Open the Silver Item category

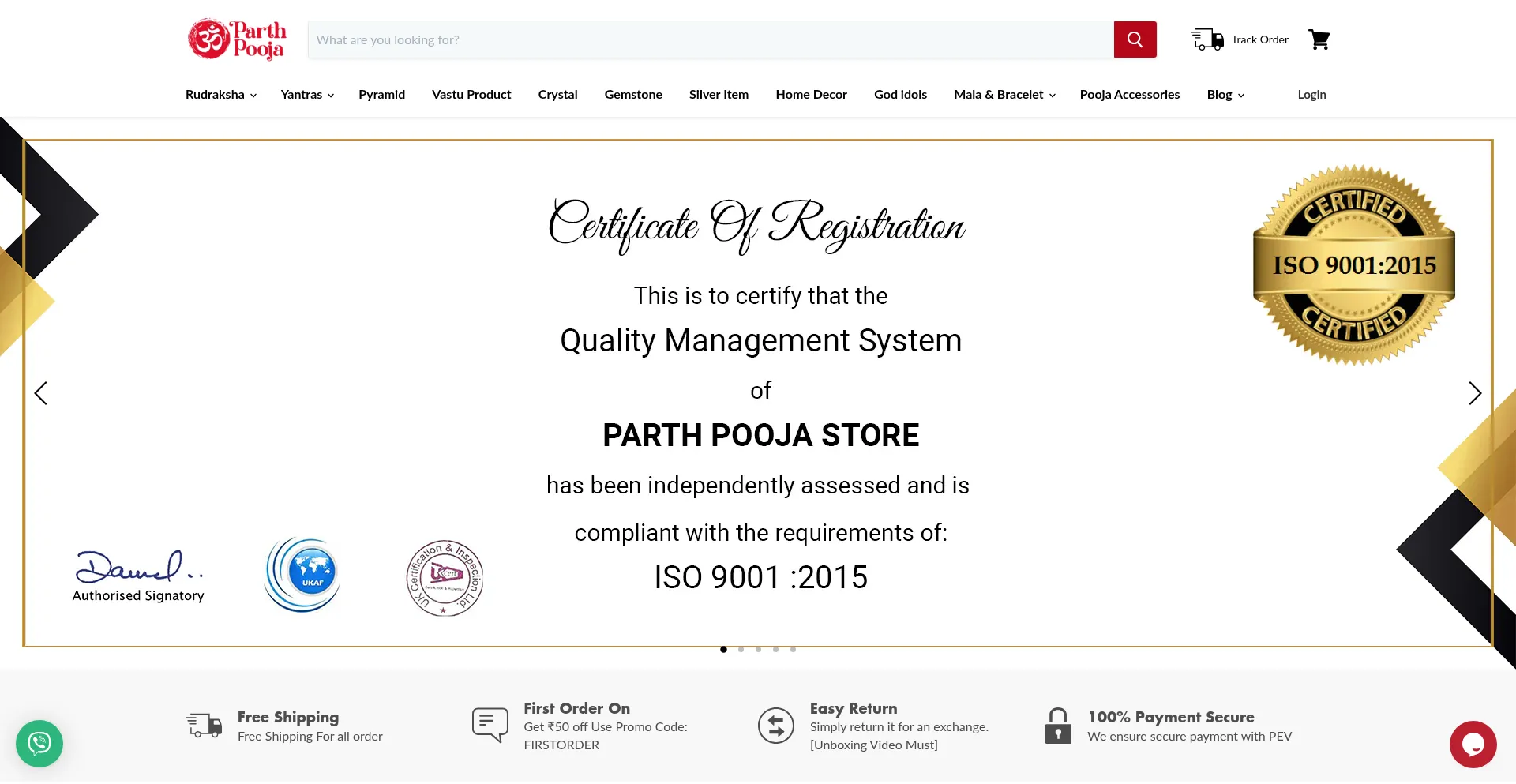tap(719, 95)
